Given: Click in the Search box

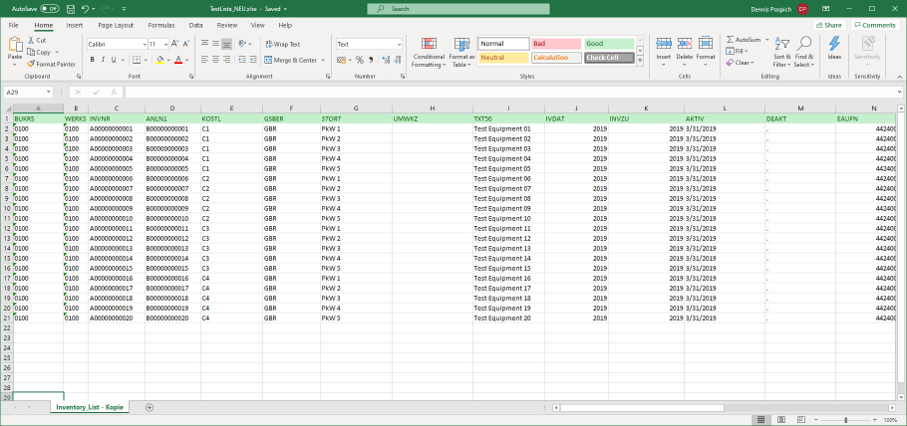Looking at the screenshot, I should (x=458, y=9).
